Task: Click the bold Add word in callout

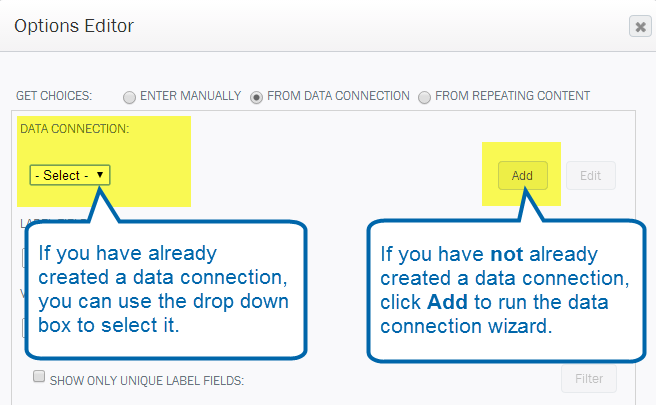Action: coord(447,302)
